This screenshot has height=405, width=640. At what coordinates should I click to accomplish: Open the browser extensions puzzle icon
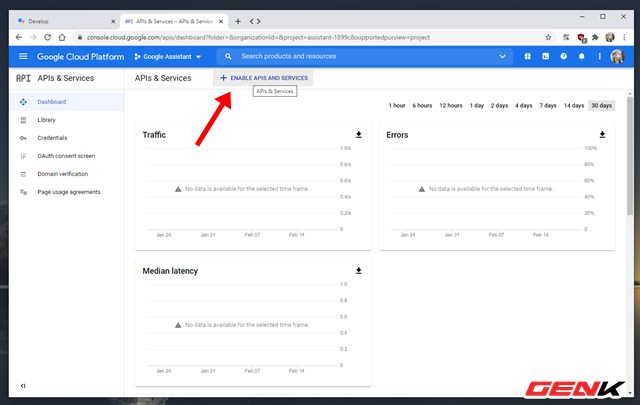click(595, 38)
